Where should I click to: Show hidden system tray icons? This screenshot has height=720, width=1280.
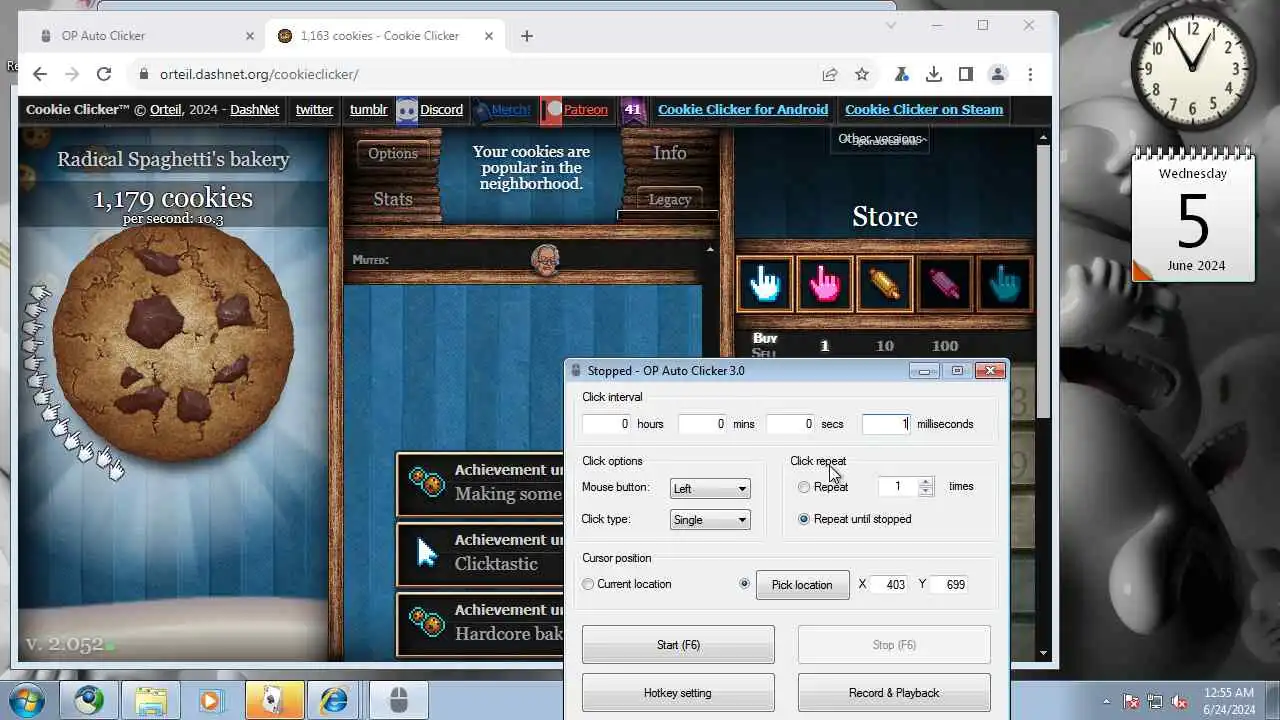pos(1106,702)
